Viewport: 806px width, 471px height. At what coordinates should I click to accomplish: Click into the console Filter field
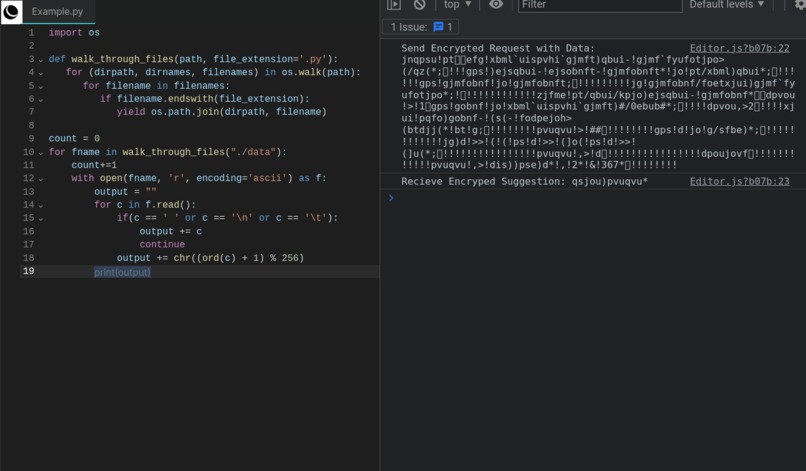[600, 5]
